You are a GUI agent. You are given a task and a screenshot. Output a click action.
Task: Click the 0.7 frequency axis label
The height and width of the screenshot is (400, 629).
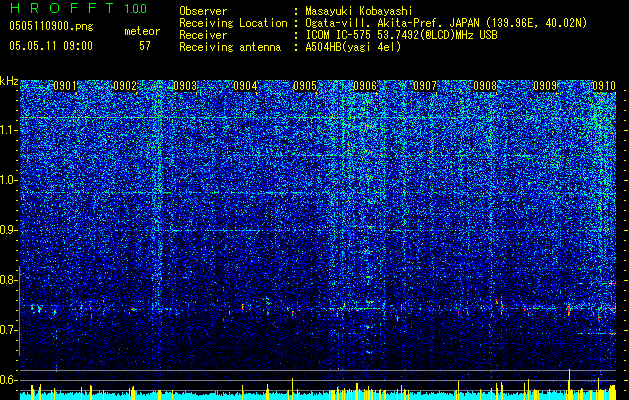[9, 330]
